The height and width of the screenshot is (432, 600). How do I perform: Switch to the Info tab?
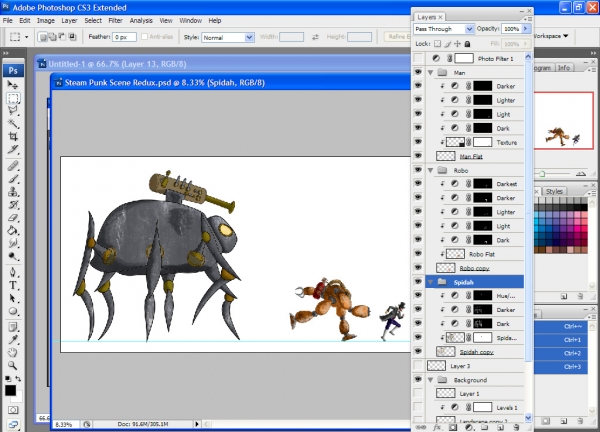pyautogui.click(x=563, y=68)
